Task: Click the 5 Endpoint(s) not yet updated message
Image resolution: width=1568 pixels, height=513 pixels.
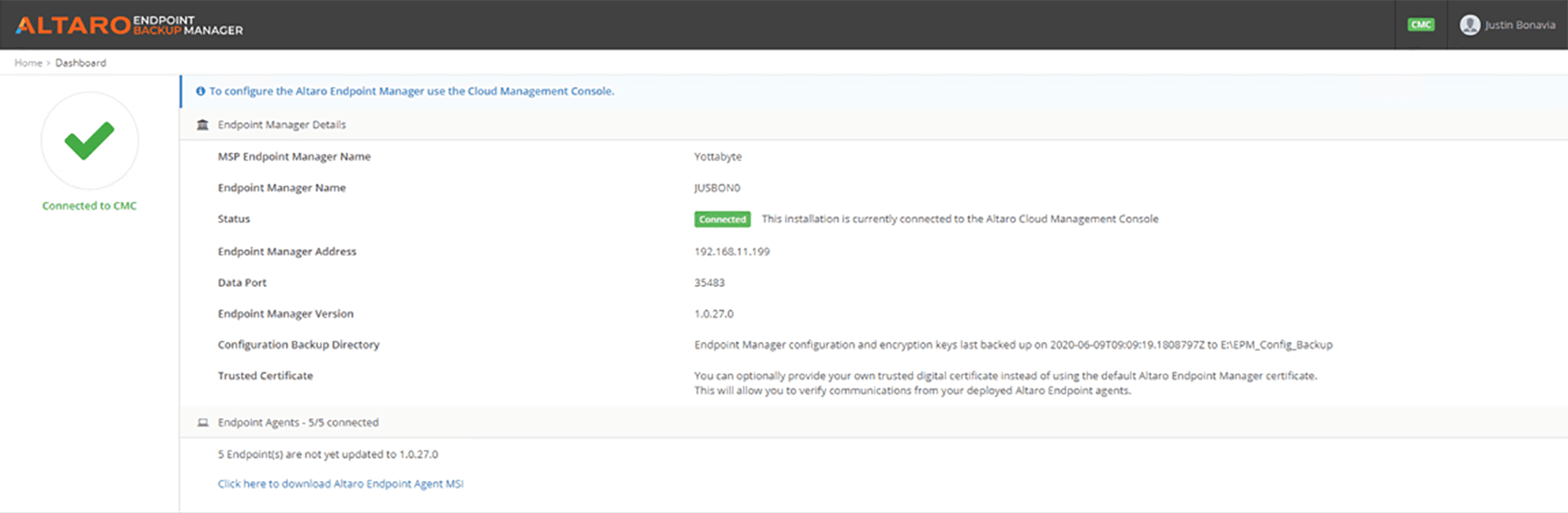Action: point(328,454)
